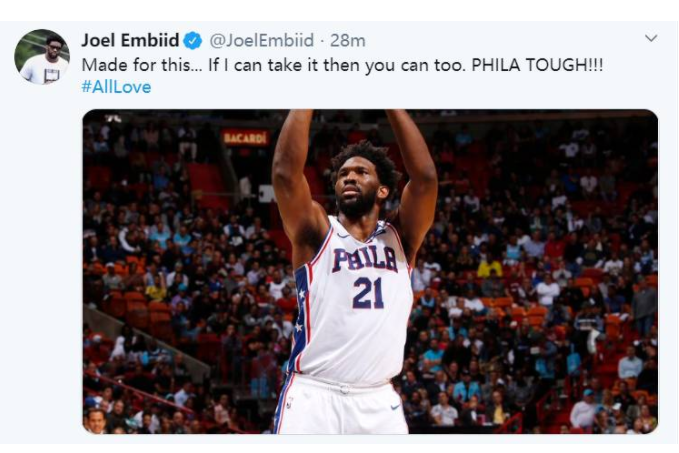679x453 pixels.
Task: Click the Nike swoosh on white shorts
Action: point(395,407)
